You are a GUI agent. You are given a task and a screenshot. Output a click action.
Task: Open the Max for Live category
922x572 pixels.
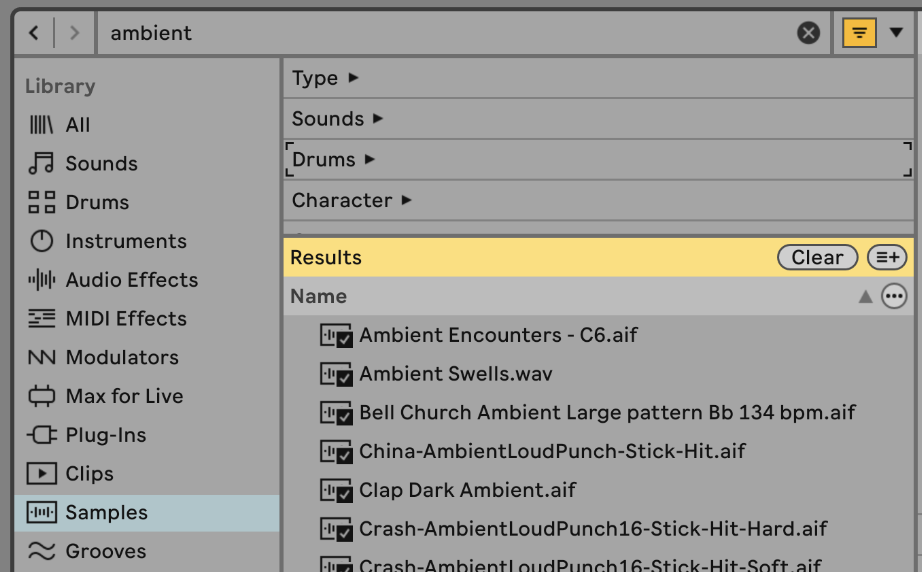click(124, 396)
